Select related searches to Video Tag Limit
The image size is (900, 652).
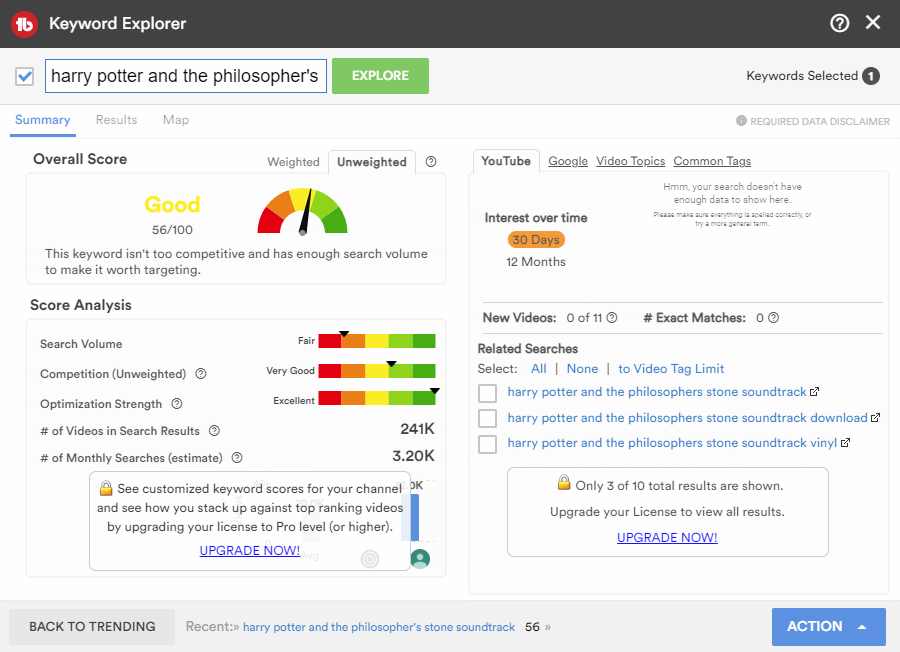coord(671,368)
